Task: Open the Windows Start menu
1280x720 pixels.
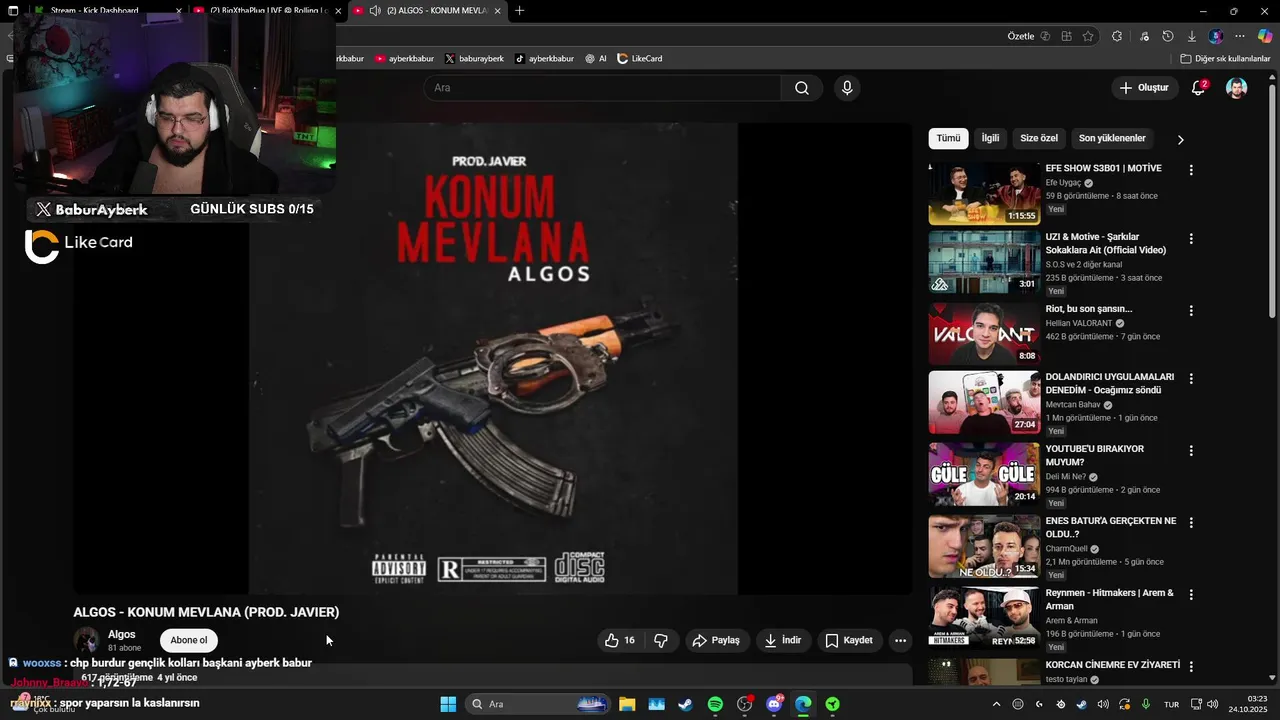Action: tap(448, 704)
